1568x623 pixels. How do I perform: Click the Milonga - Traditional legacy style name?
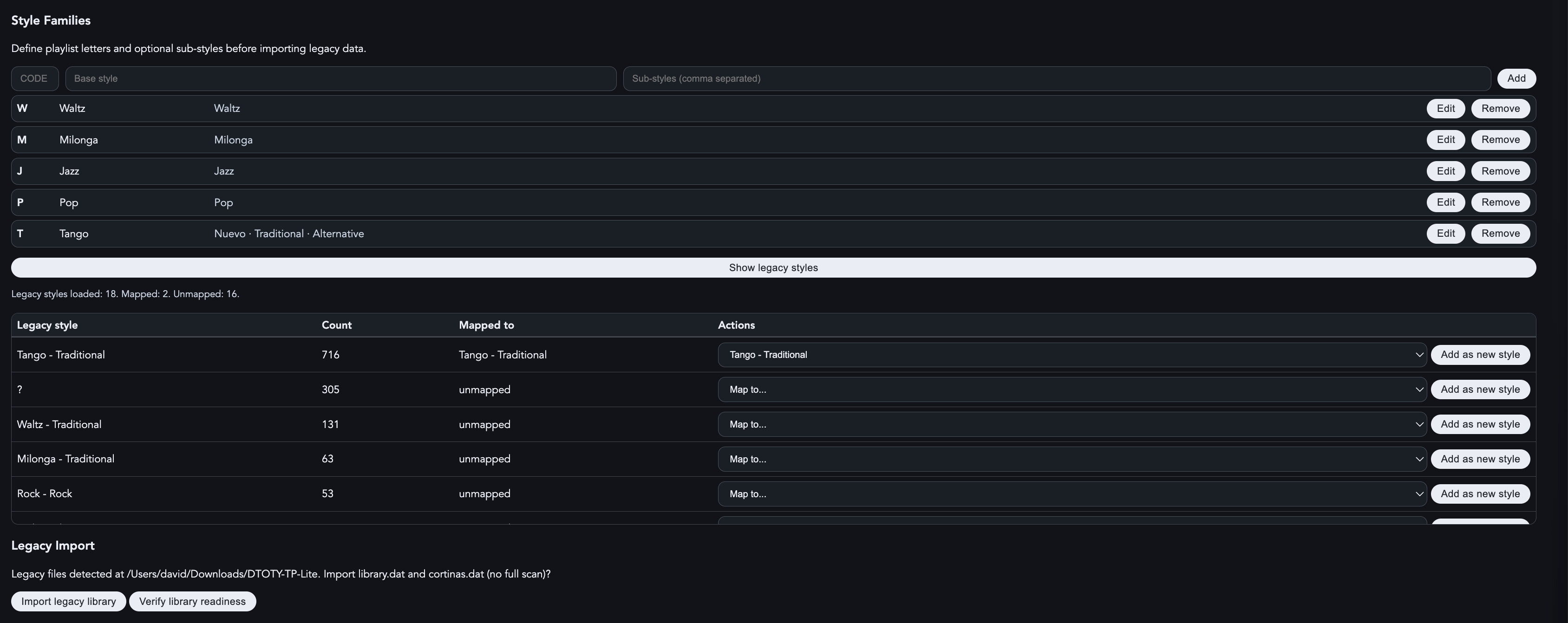[66, 459]
